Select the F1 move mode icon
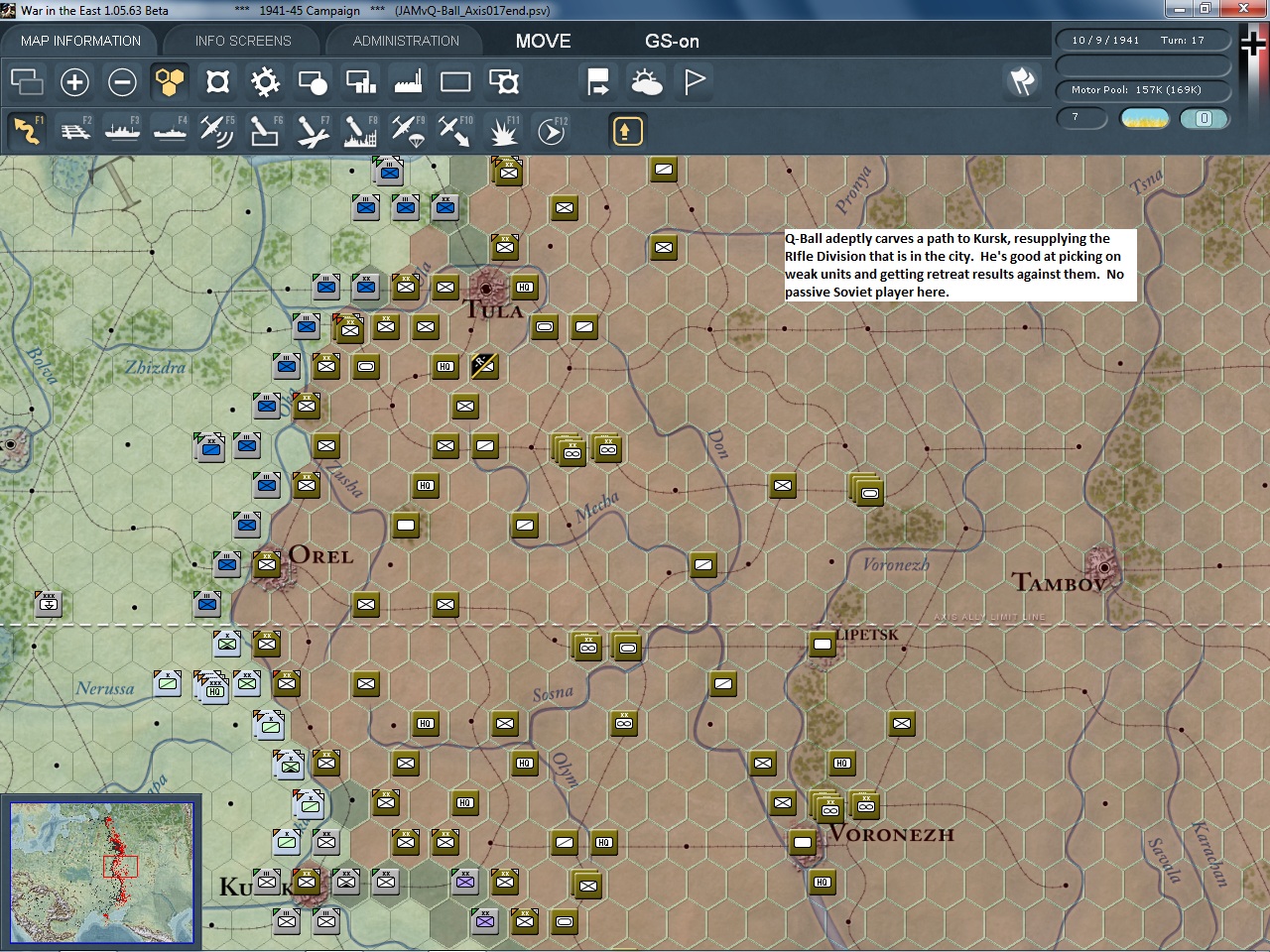The width and height of the screenshot is (1270, 952). (27, 131)
